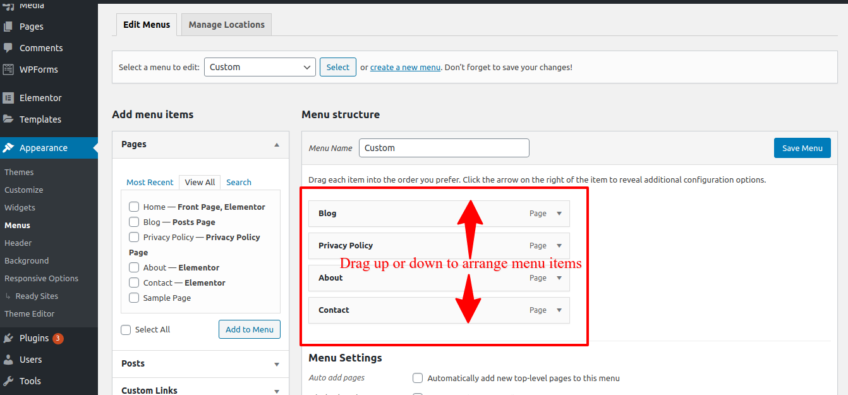Click the Comments speech bubble icon

tap(8, 48)
